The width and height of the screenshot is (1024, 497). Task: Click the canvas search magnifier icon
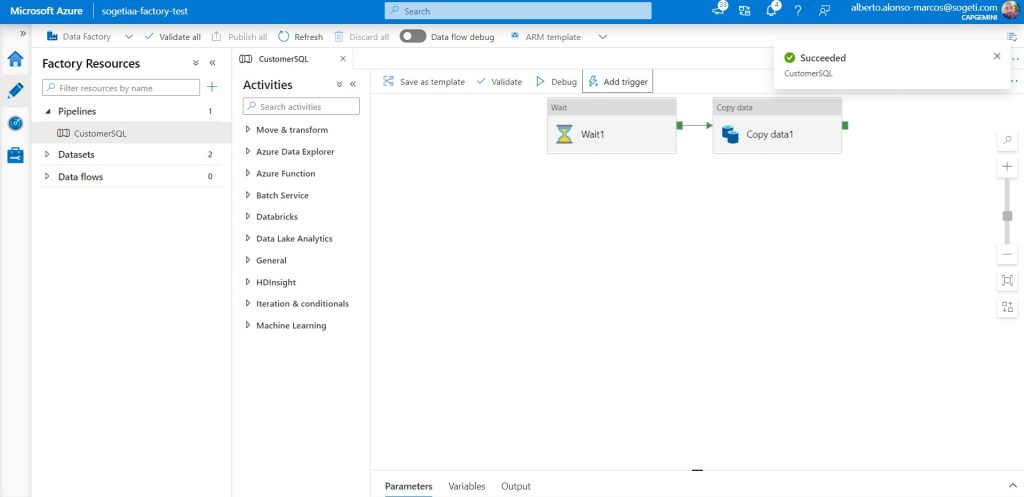(x=1007, y=139)
